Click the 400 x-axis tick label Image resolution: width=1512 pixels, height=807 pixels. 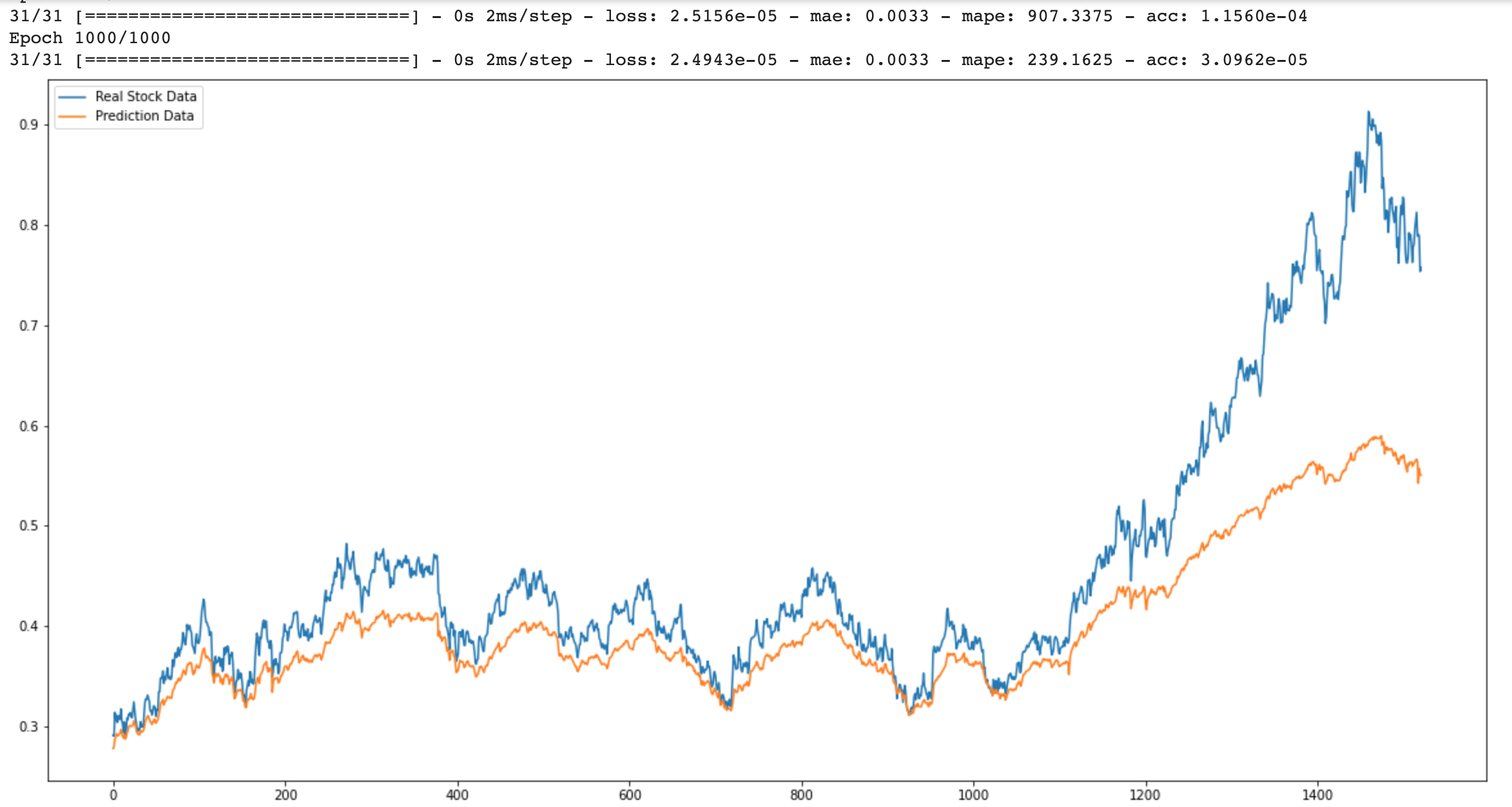[458, 795]
